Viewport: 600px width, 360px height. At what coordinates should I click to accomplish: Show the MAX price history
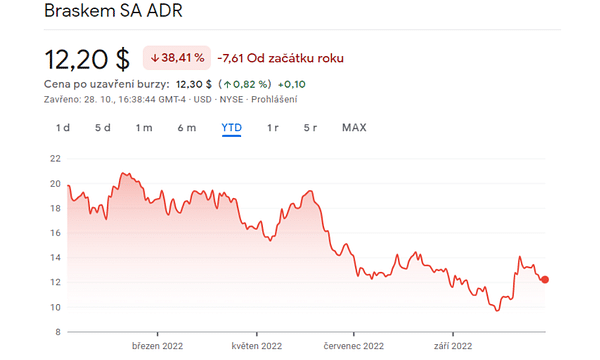[x=354, y=127]
